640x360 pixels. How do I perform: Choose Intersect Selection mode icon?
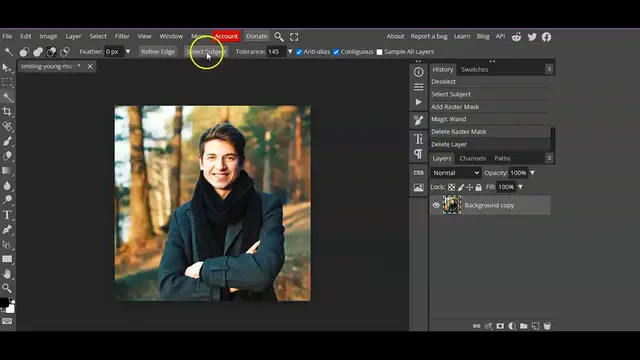tap(64, 52)
